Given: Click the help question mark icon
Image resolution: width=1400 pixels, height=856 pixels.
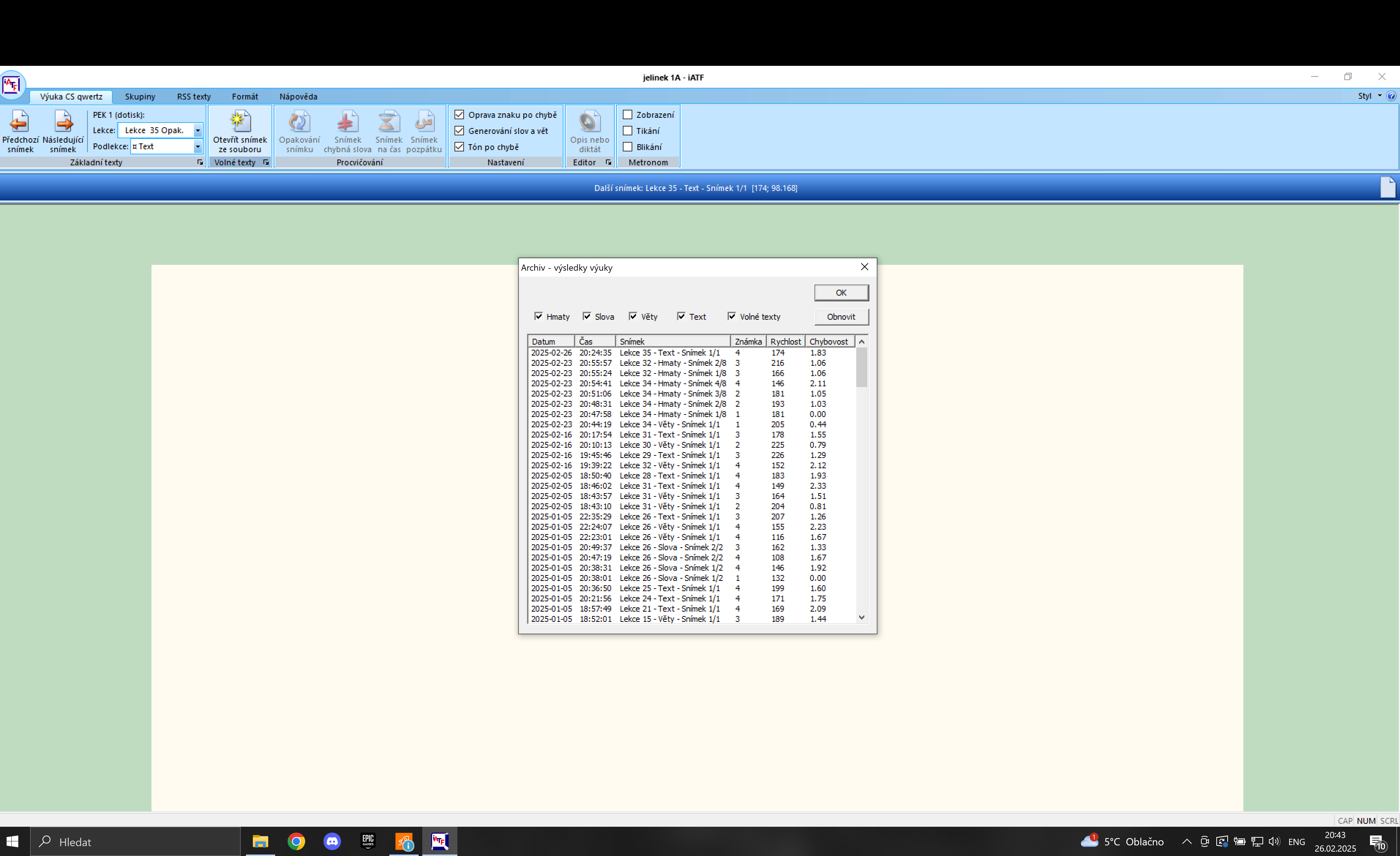Looking at the screenshot, I should pyautogui.click(x=1391, y=96).
